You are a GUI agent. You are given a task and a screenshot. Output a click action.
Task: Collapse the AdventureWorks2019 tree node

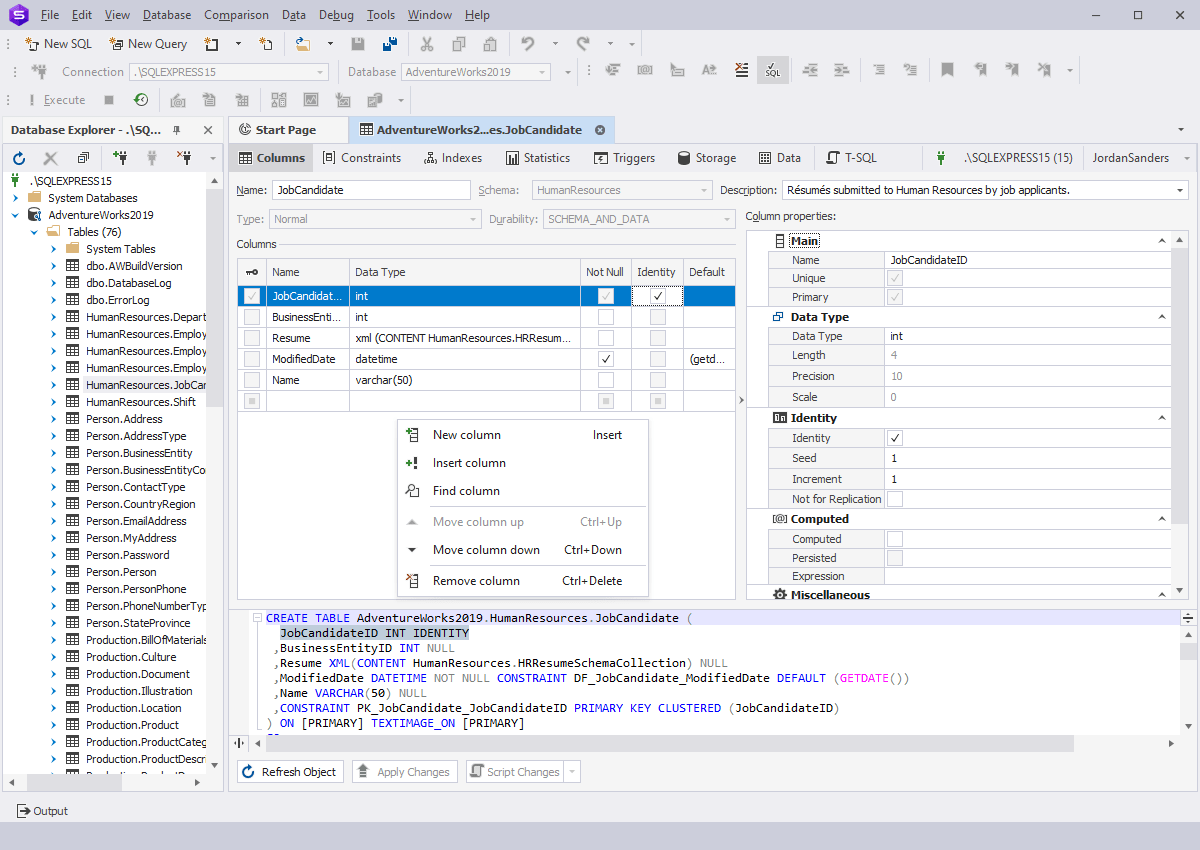[x=16, y=215]
